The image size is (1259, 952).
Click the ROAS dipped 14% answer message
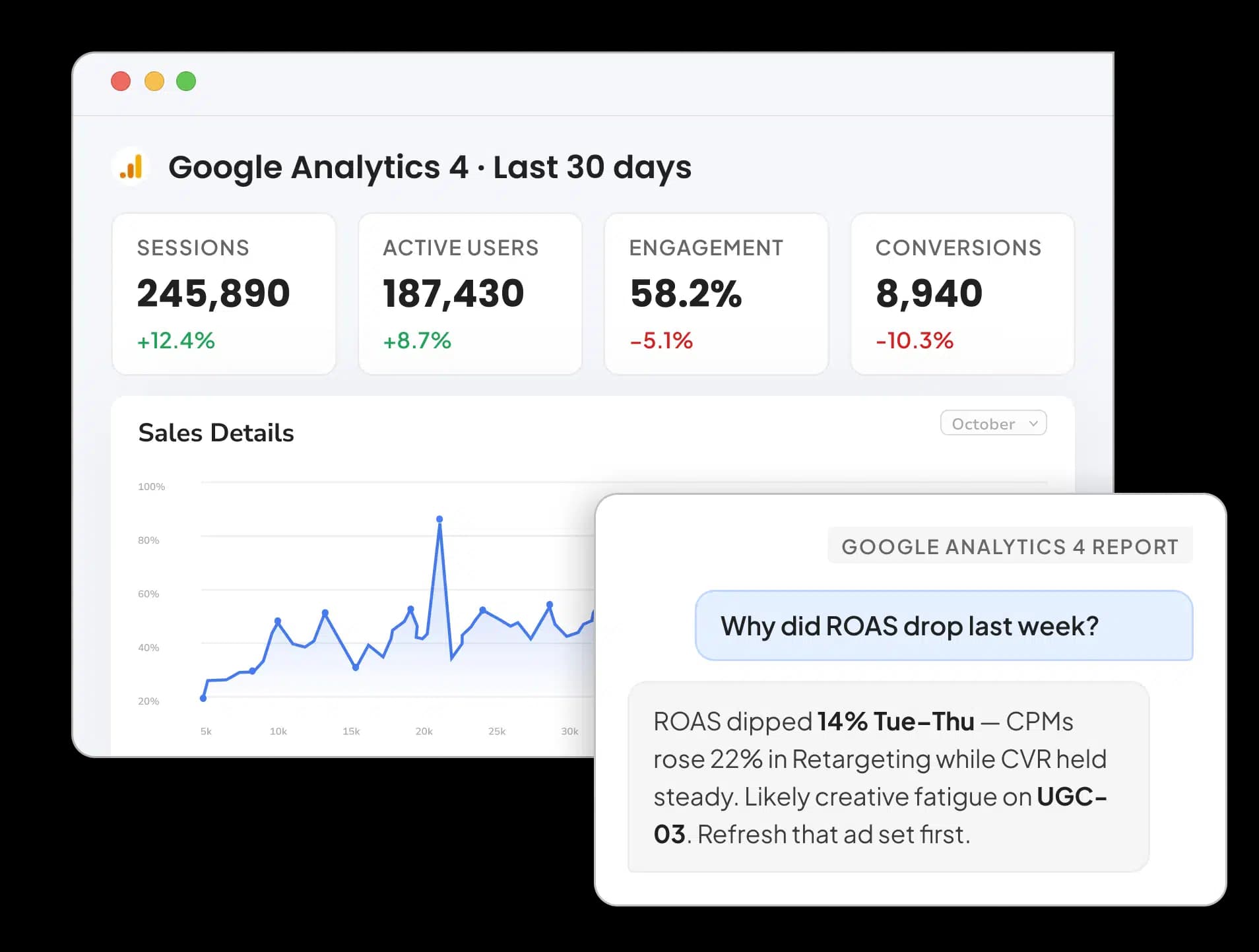point(888,777)
